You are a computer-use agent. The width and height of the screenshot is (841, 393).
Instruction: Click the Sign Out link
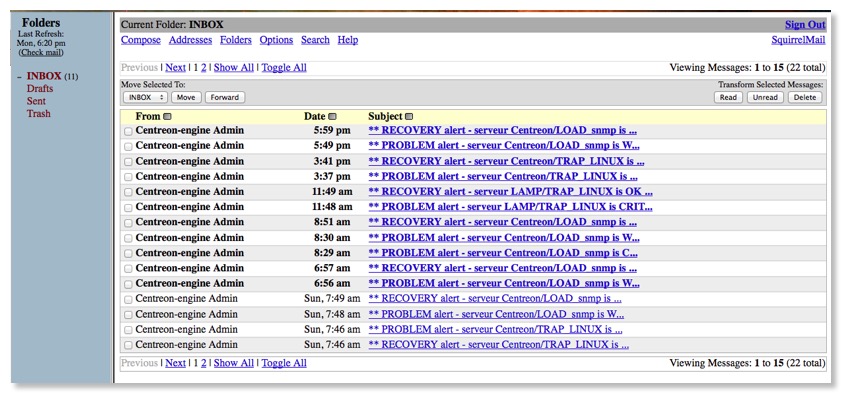pyautogui.click(x=805, y=25)
